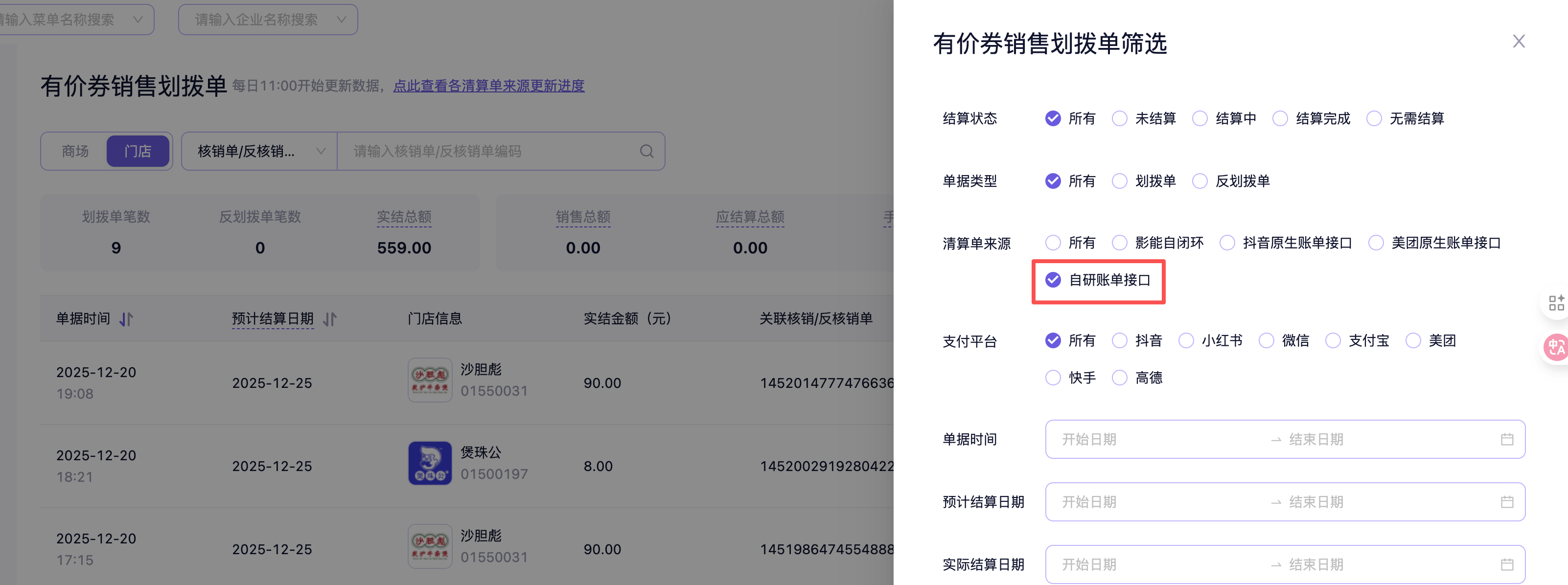1568x585 pixels.
Task: Sort by 单据时间 arrows icon
Action: (126, 319)
